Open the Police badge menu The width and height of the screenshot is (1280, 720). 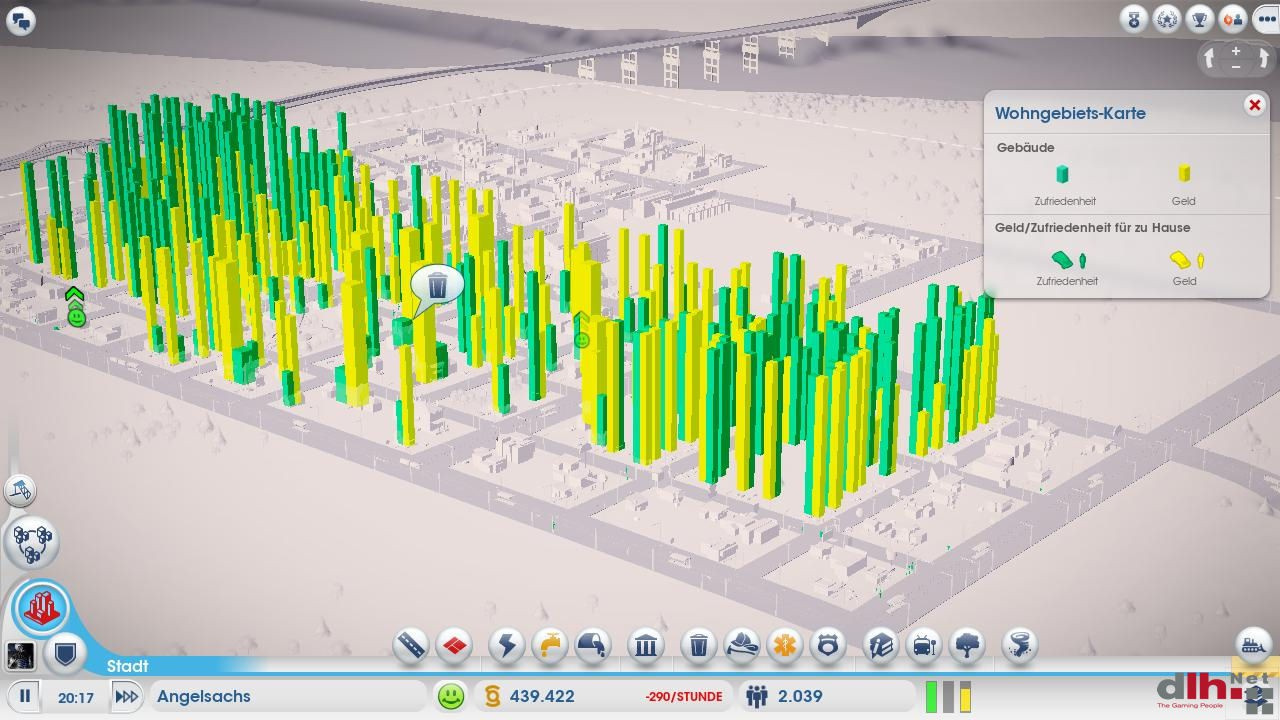(x=828, y=645)
